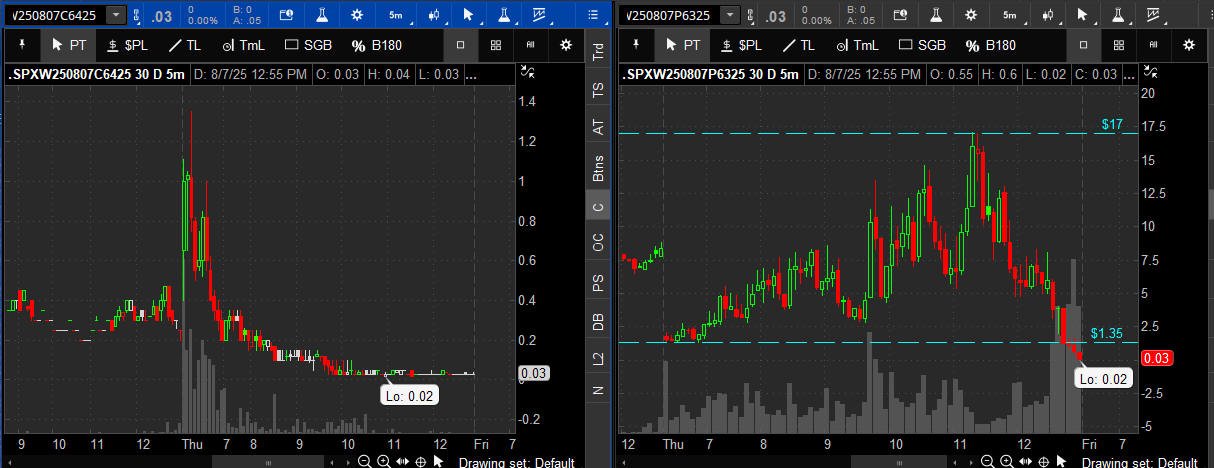Open chart style candlestick dropdown in left chart

coord(434,15)
